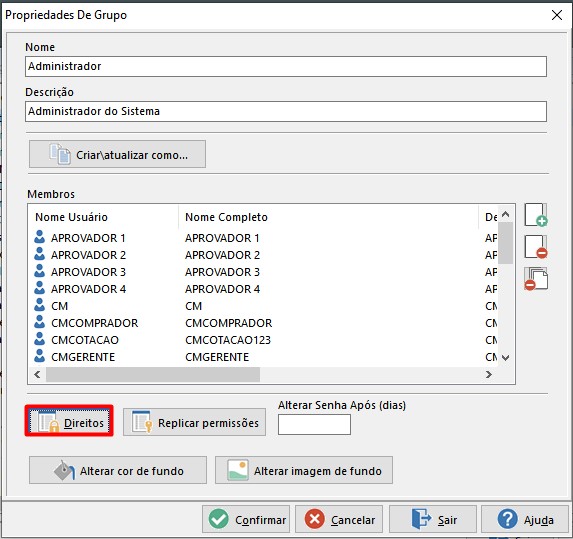Click the remove all members icon

[x=536, y=279]
